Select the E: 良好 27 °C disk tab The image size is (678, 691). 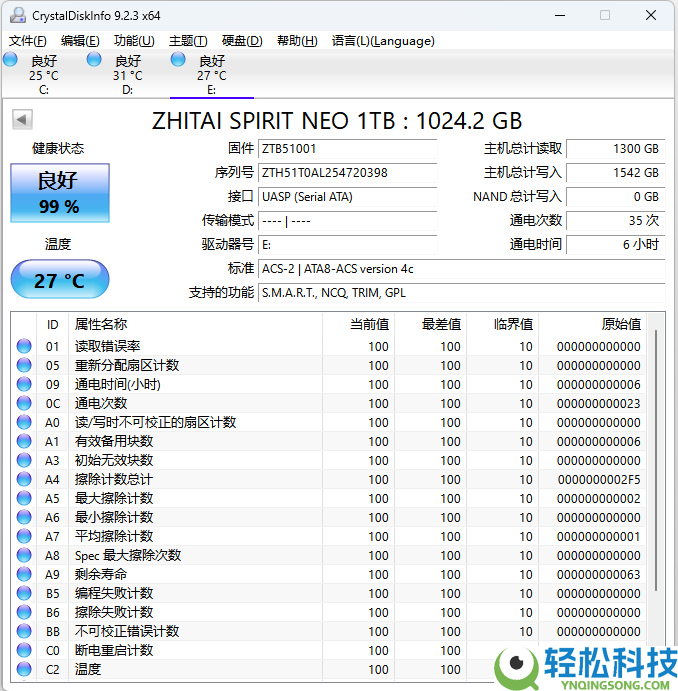pos(212,74)
